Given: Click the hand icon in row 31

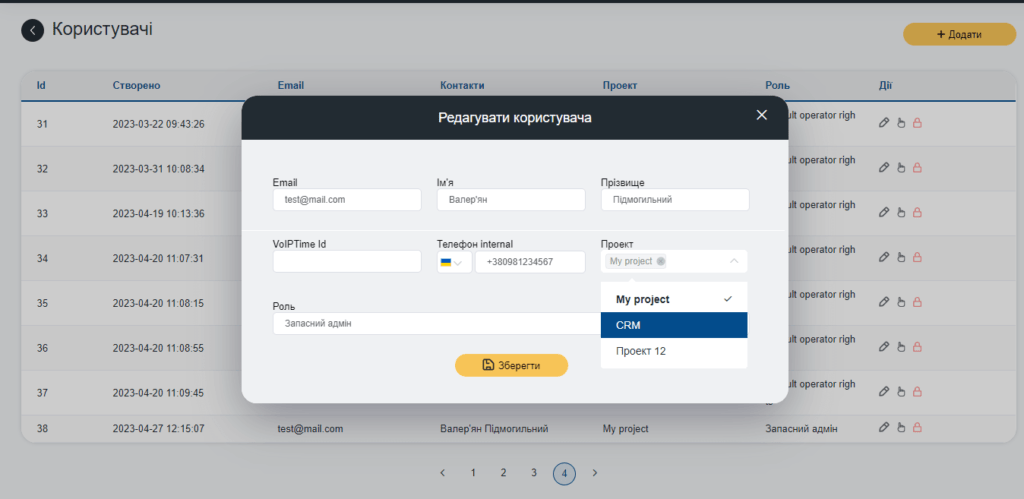Looking at the screenshot, I should pyautogui.click(x=901, y=123).
